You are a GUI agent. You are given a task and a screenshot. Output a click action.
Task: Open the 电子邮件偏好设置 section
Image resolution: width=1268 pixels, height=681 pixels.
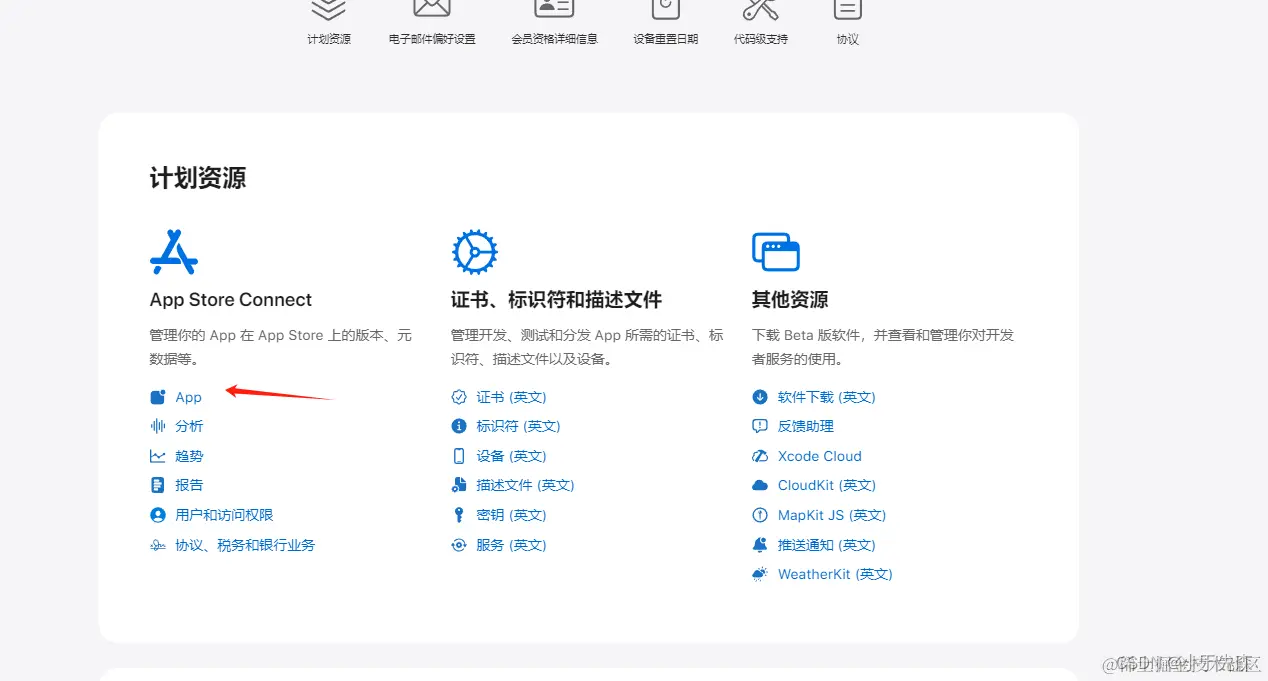tap(431, 25)
